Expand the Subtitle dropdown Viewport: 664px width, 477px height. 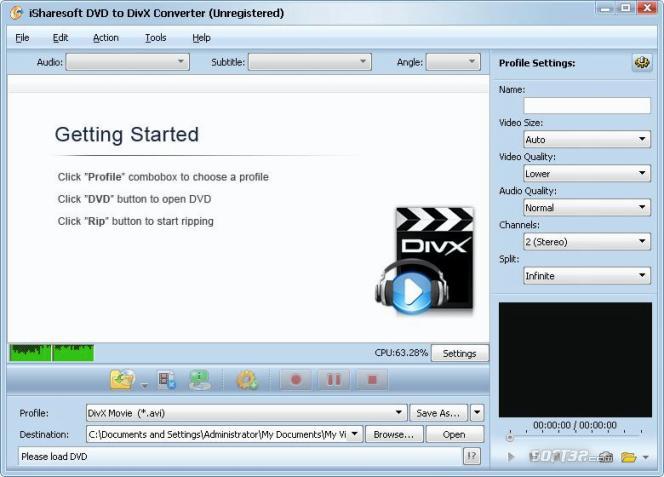click(x=310, y=62)
